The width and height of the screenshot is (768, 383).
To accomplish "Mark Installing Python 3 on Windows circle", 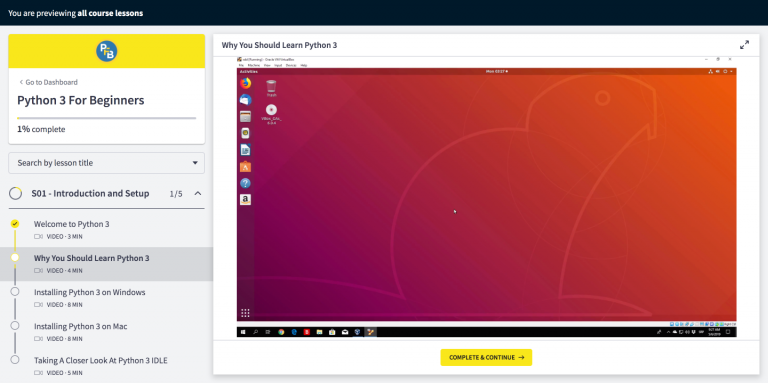I will pyautogui.click(x=15, y=292).
